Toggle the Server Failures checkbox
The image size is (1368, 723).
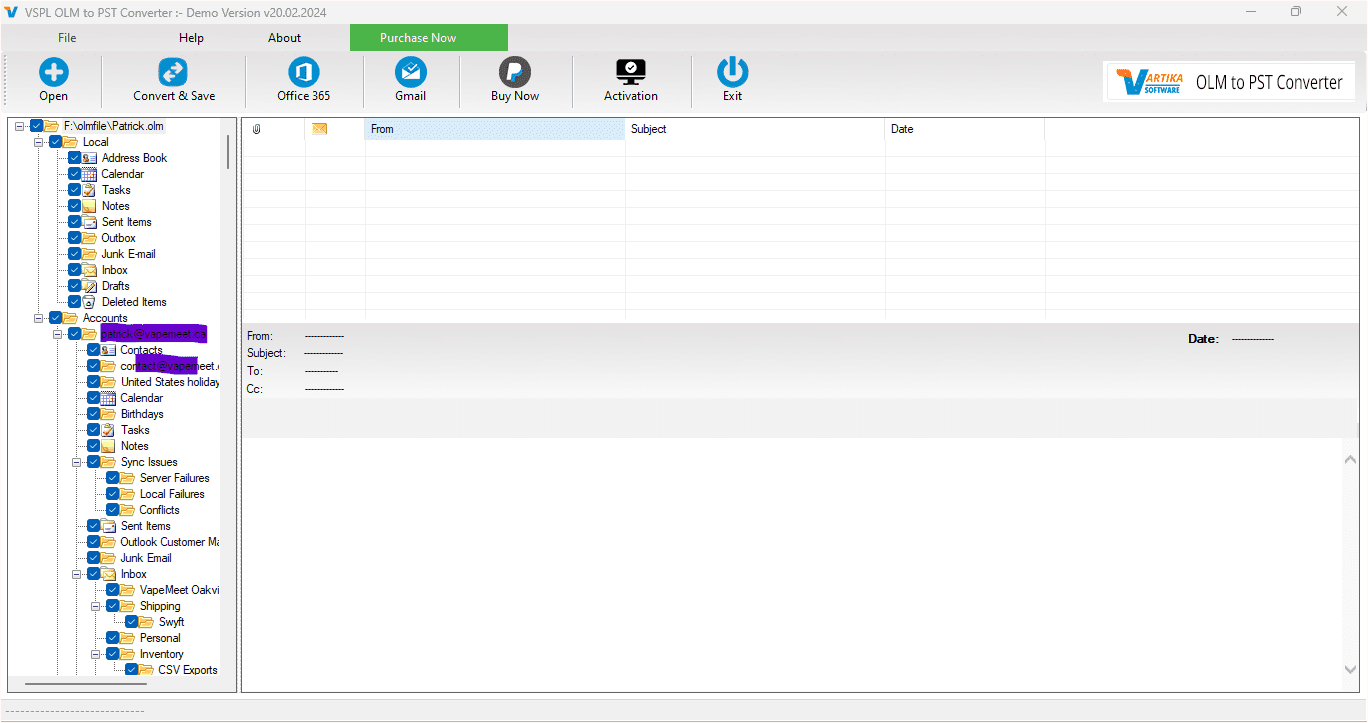(x=113, y=478)
